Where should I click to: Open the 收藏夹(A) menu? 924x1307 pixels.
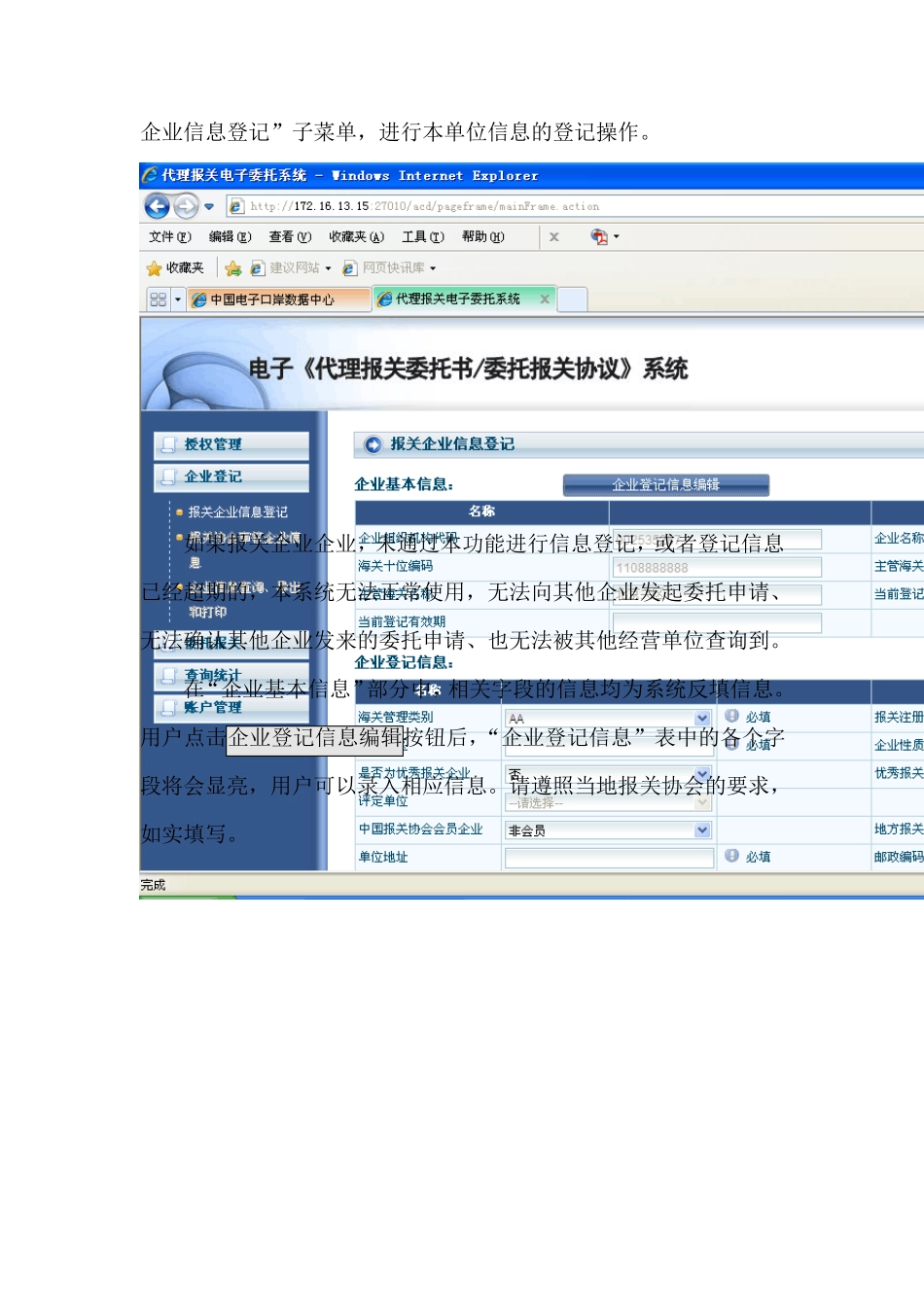pos(356,236)
